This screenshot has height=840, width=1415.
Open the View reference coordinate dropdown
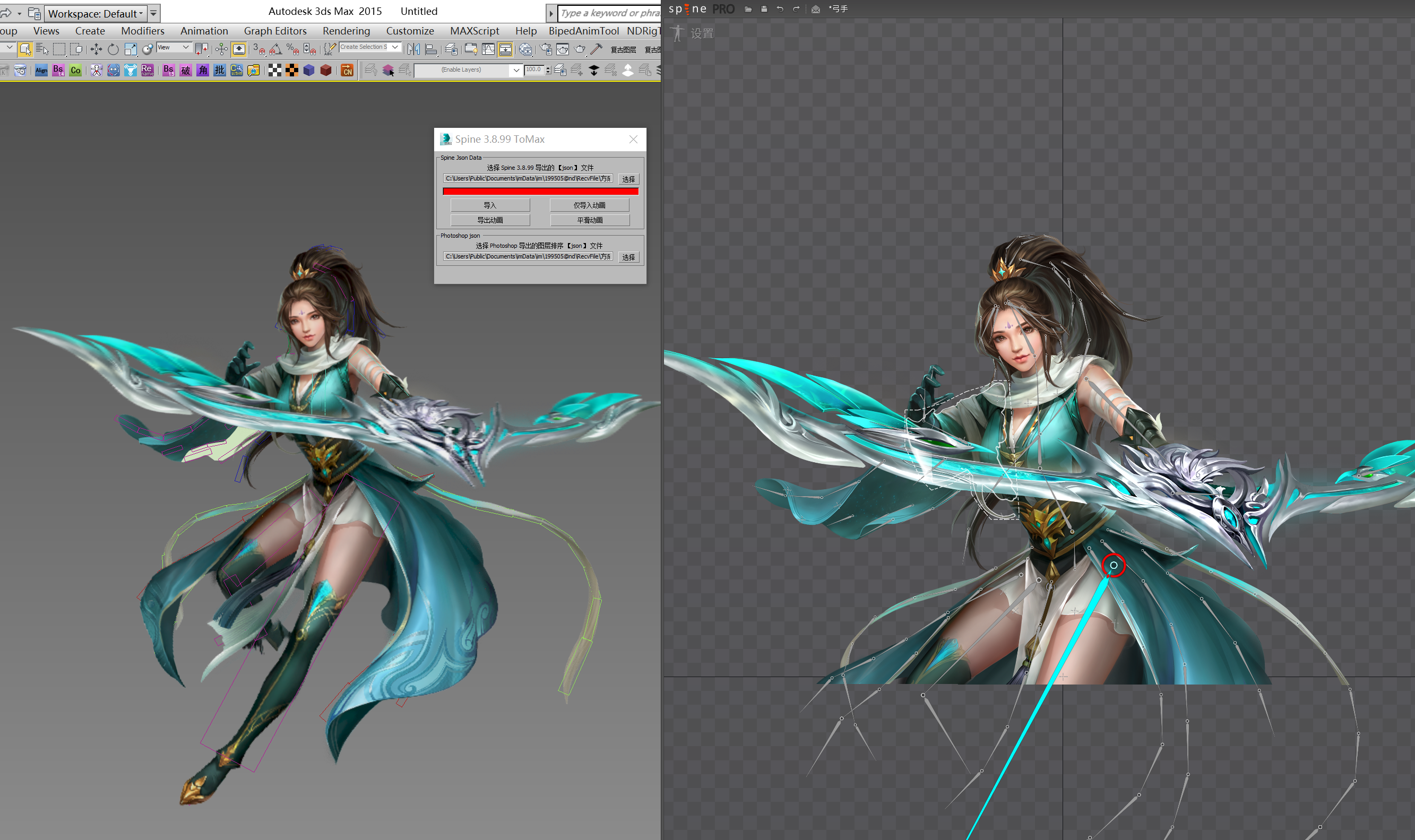[174, 48]
